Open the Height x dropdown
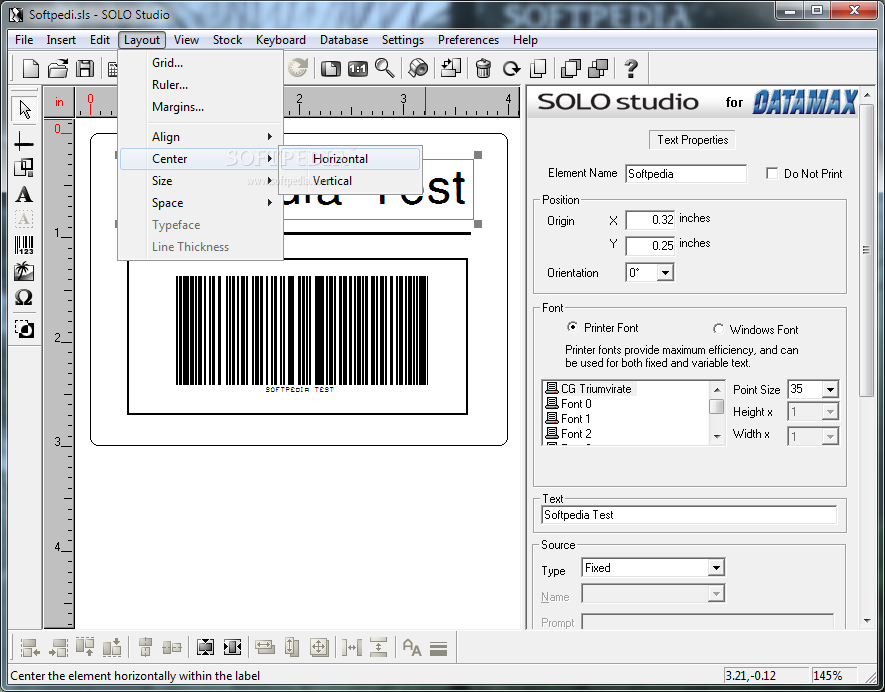 click(830, 412)
